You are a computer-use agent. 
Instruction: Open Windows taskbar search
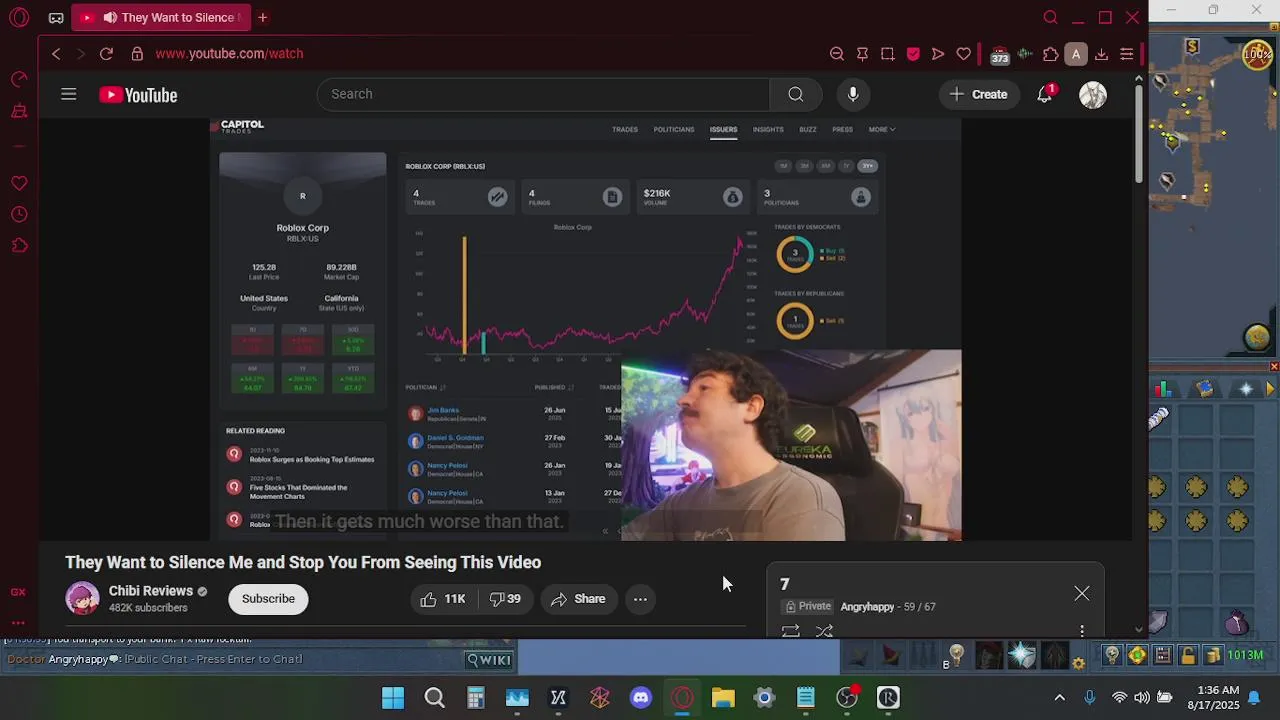tap(434, 698)
